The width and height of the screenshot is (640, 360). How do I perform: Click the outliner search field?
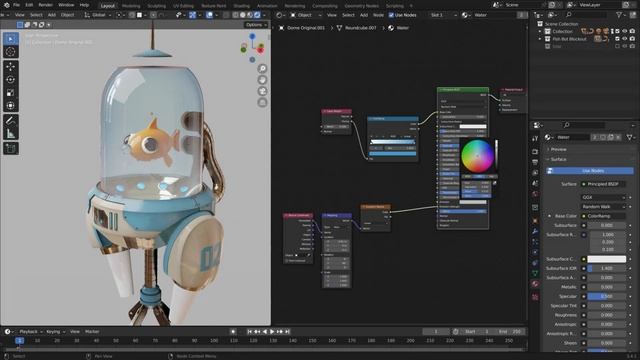click(586, 15)
